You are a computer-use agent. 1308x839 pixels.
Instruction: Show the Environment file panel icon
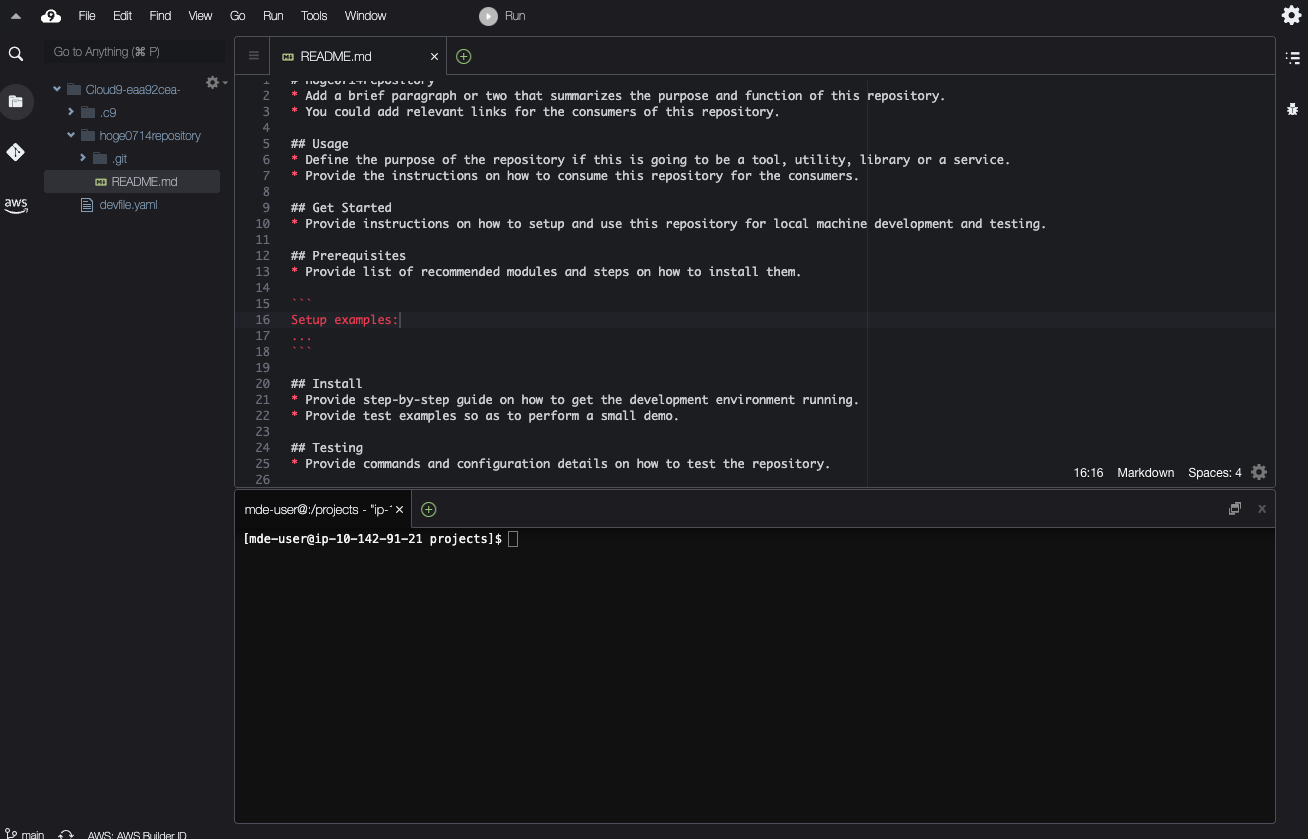16,101
